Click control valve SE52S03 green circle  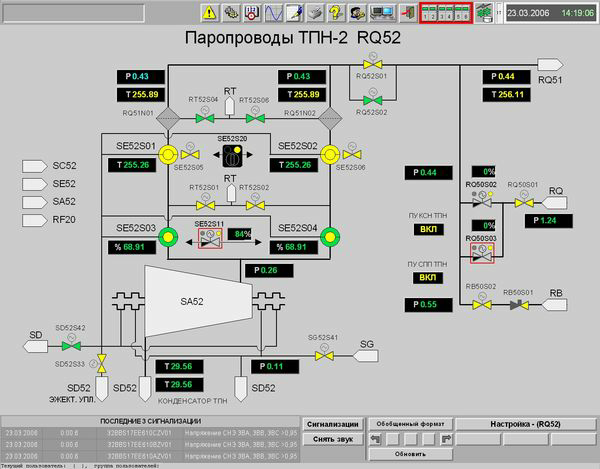tap(168, 237)
